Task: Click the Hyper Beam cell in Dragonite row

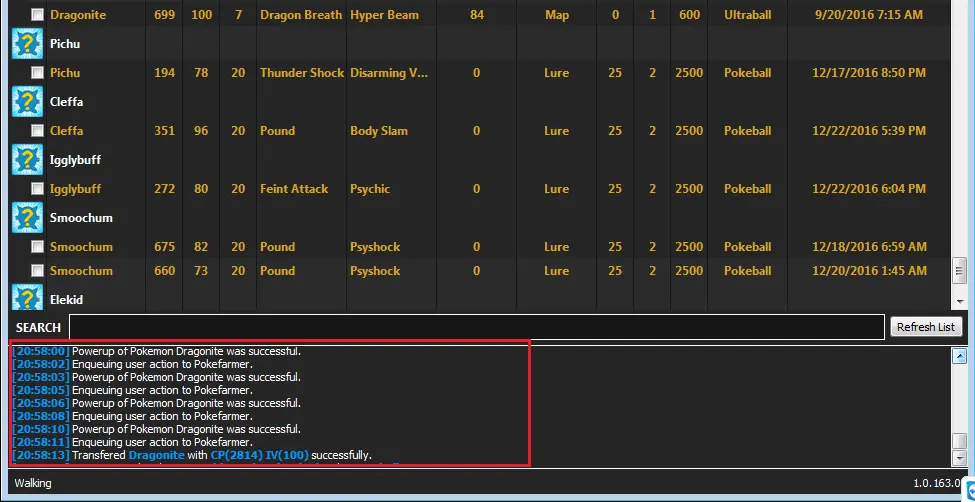Action: click(380, 16)
